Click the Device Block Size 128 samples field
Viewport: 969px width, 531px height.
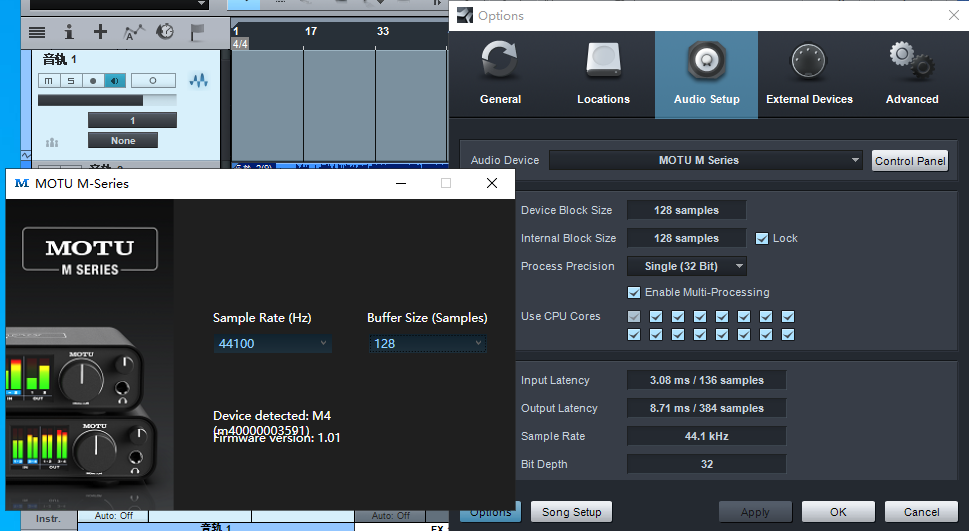(x=687, y=210)
